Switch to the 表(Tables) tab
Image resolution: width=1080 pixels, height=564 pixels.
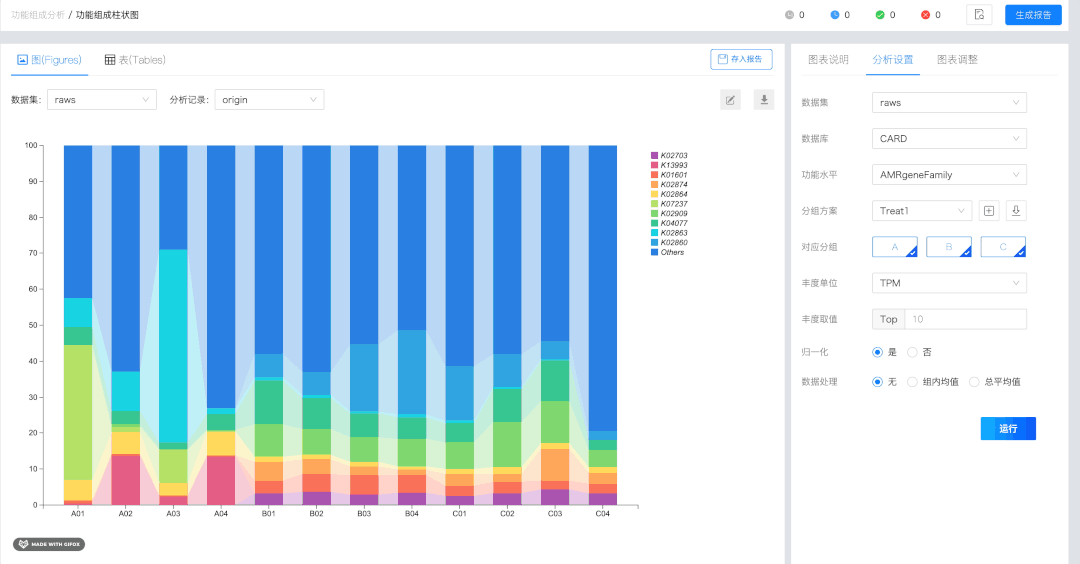click(135, 60)
